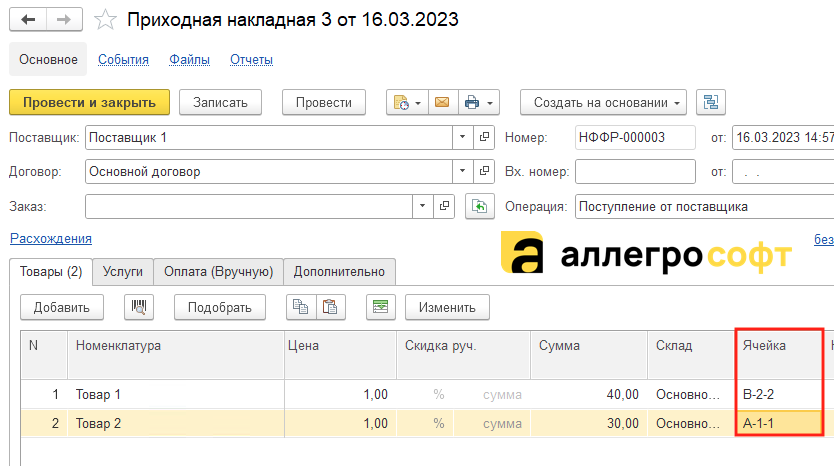Image resolution: width=834 pixels, height=466 pixels.
Task: Click the cell B-2-2 in Ячейка column
Action: coord(779,394)
